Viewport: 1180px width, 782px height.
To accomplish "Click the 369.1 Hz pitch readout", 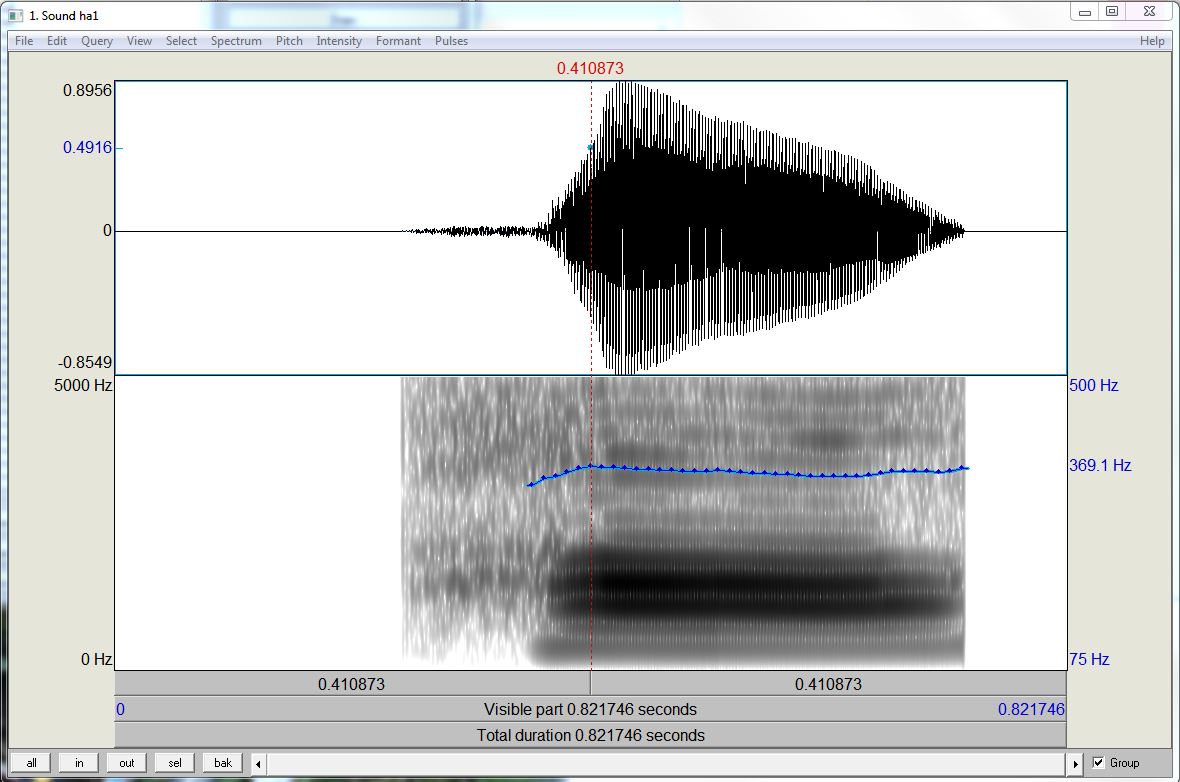I will (x=1100, y=465).
